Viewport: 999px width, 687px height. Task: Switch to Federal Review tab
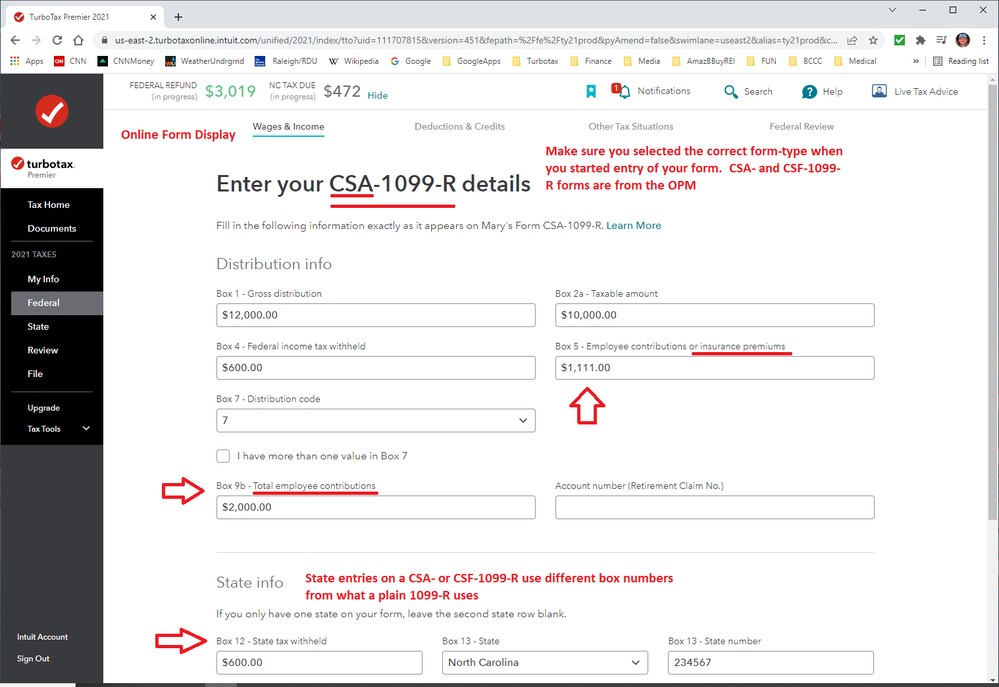(801, 127)
